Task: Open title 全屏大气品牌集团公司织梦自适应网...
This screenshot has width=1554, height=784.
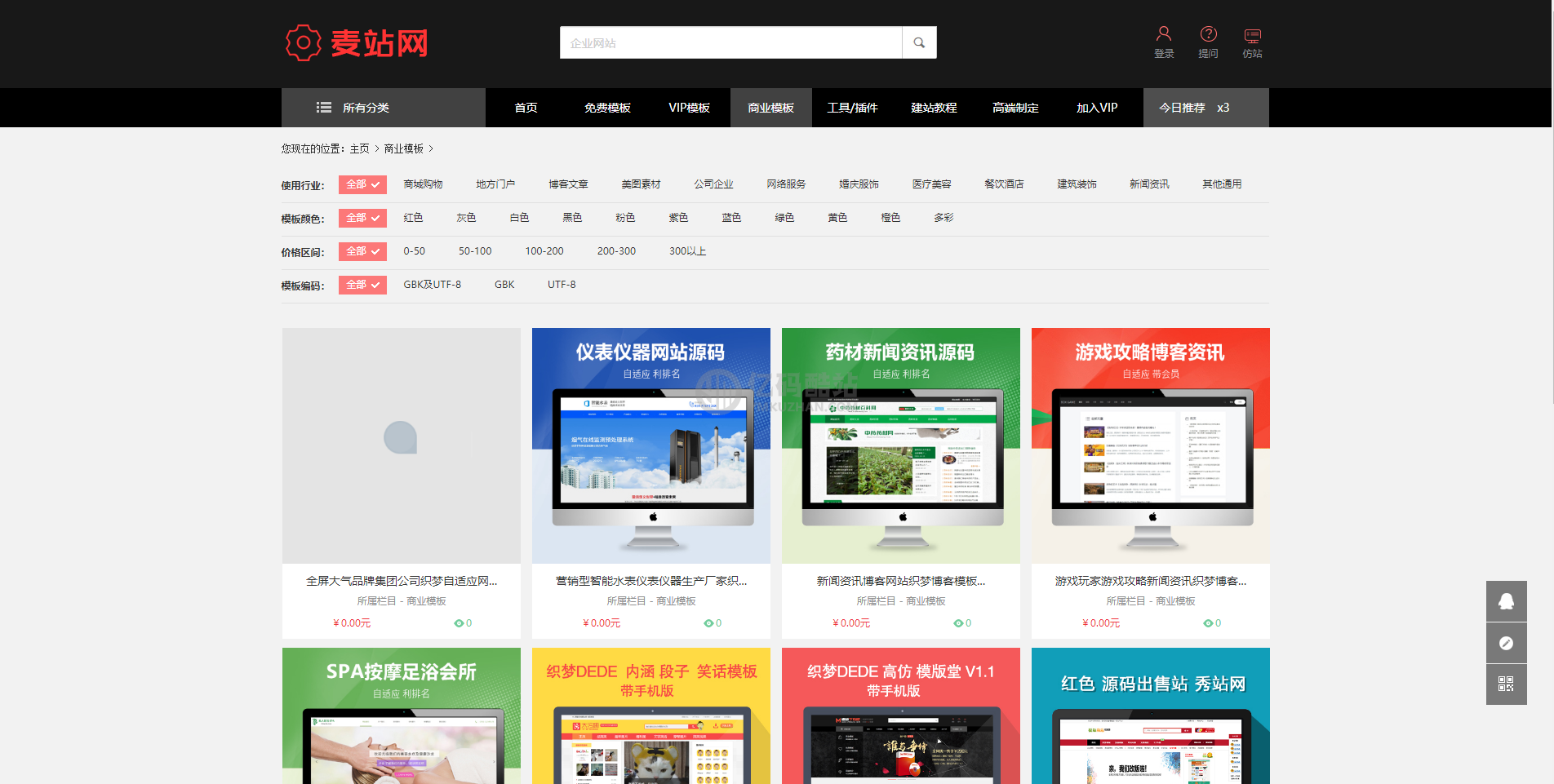Action: point(402,581)
